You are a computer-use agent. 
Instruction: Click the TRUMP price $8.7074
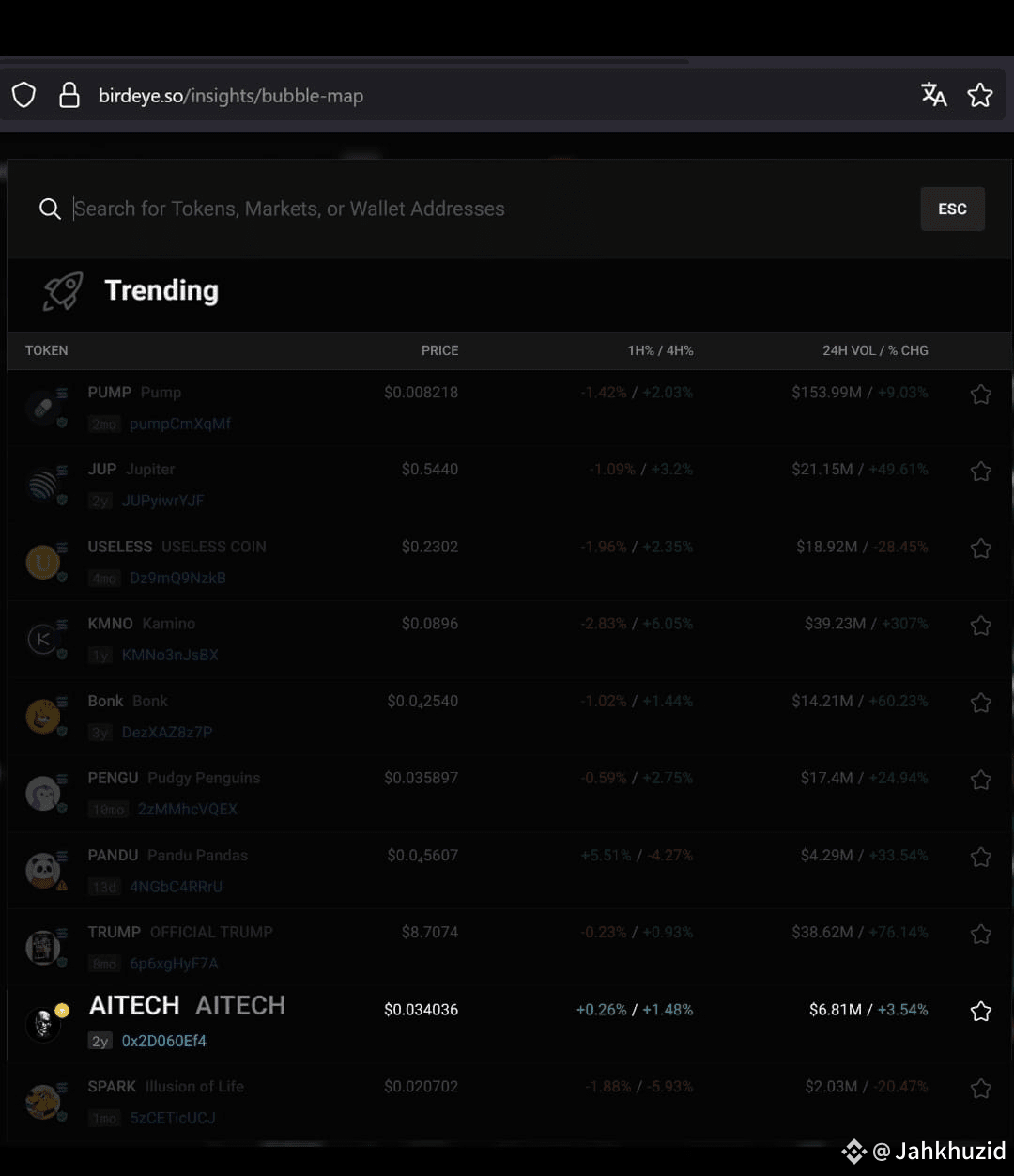[430, 932]
